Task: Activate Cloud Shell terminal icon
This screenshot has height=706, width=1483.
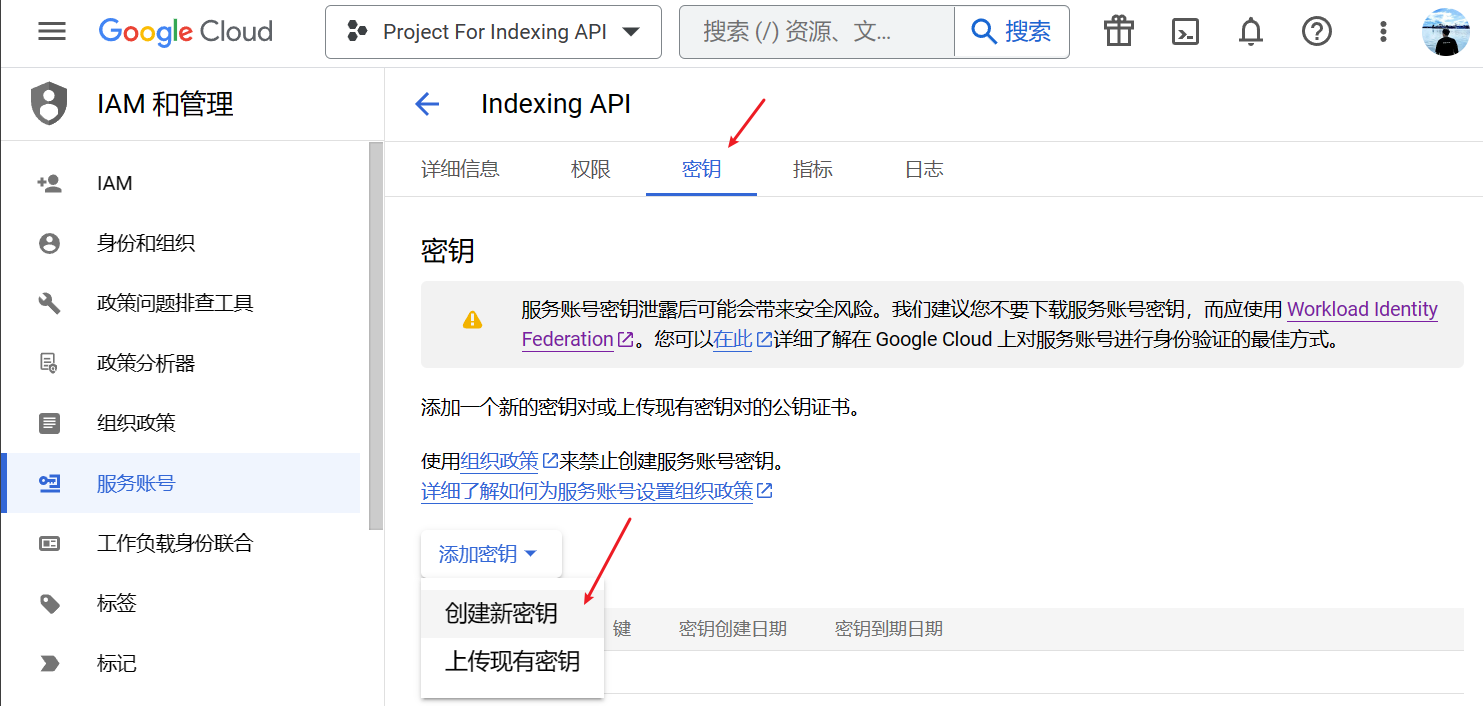Action: (1185, 32)
